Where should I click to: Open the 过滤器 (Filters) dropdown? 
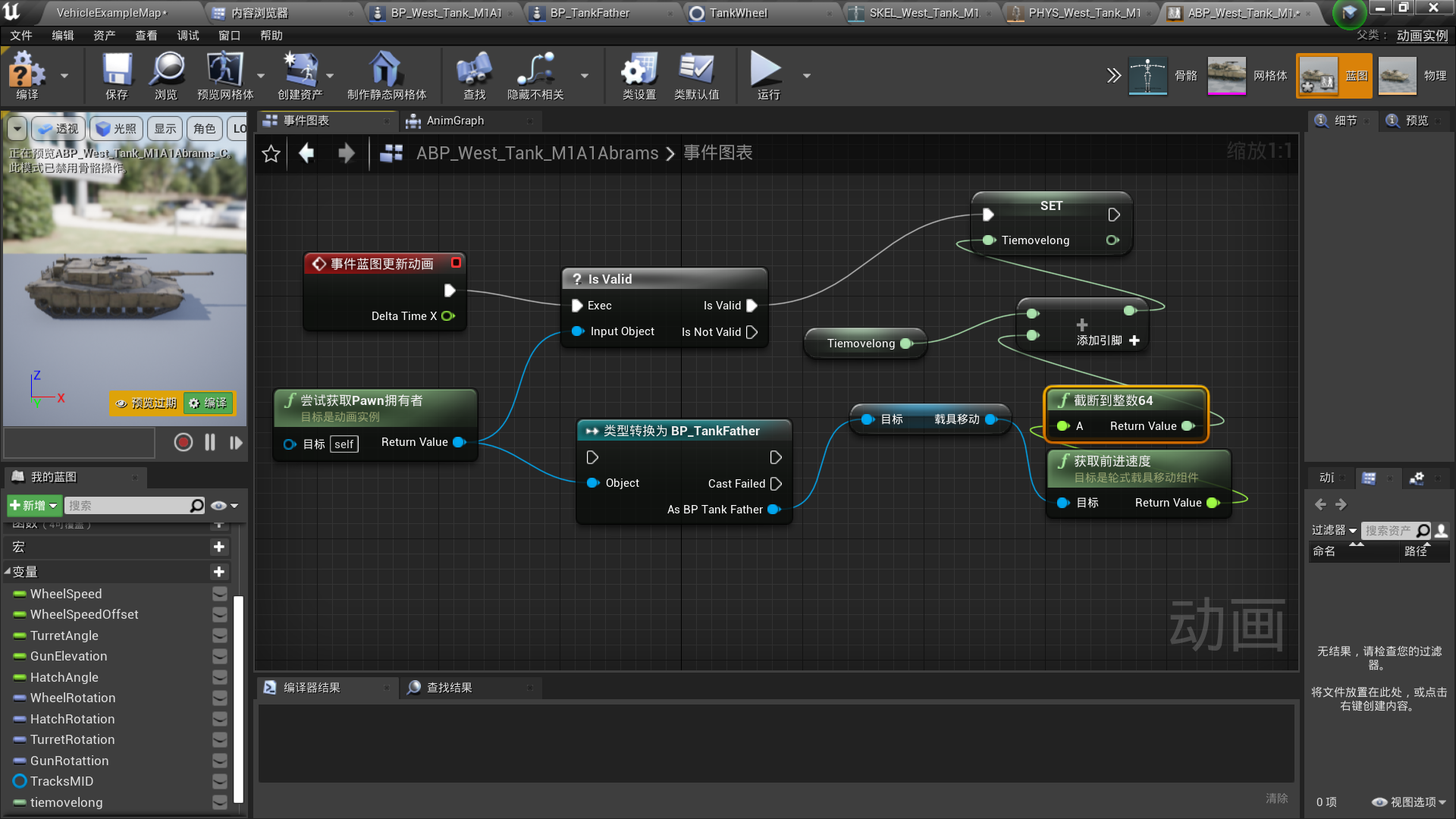[x=1334, y=530]
